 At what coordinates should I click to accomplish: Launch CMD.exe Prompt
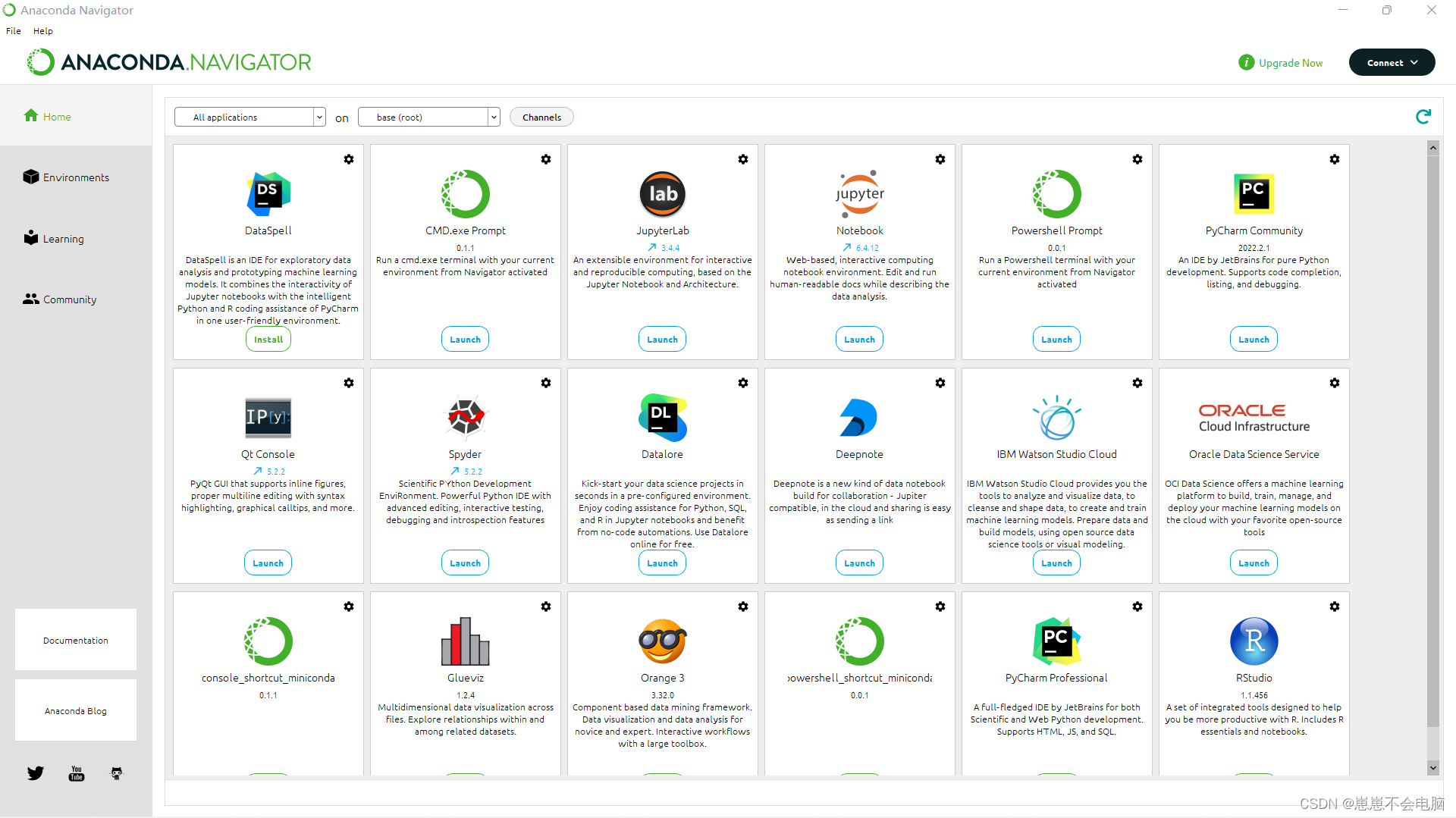tap(466, 339)
